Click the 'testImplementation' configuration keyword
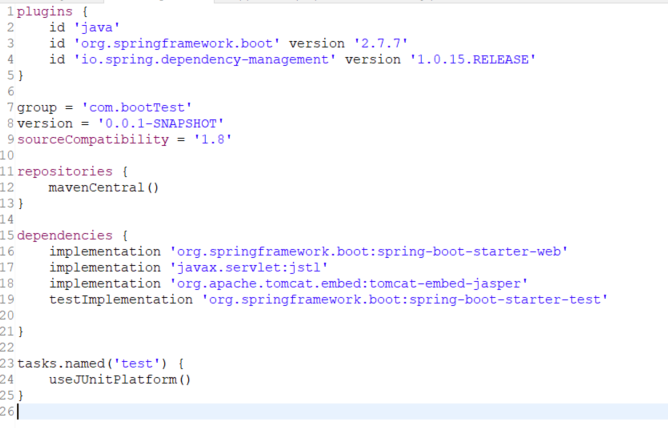Image resolution: width=668 pixels, height=428 pixels. [x=121, y=300]
